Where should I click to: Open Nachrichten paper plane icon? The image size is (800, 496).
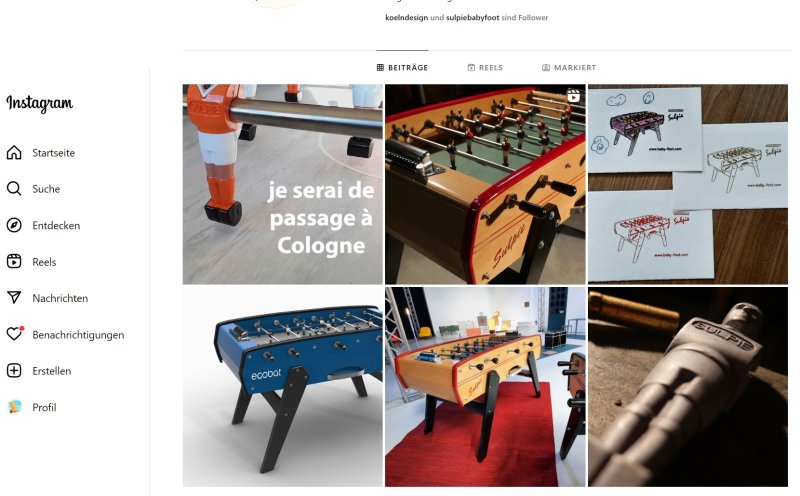pos(14,297)
